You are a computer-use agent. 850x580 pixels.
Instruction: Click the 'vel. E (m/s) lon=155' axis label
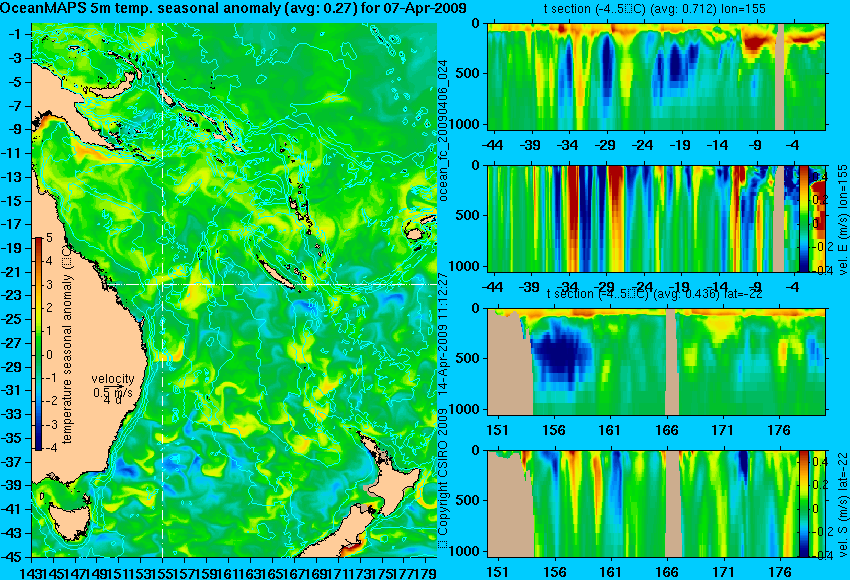842,220
